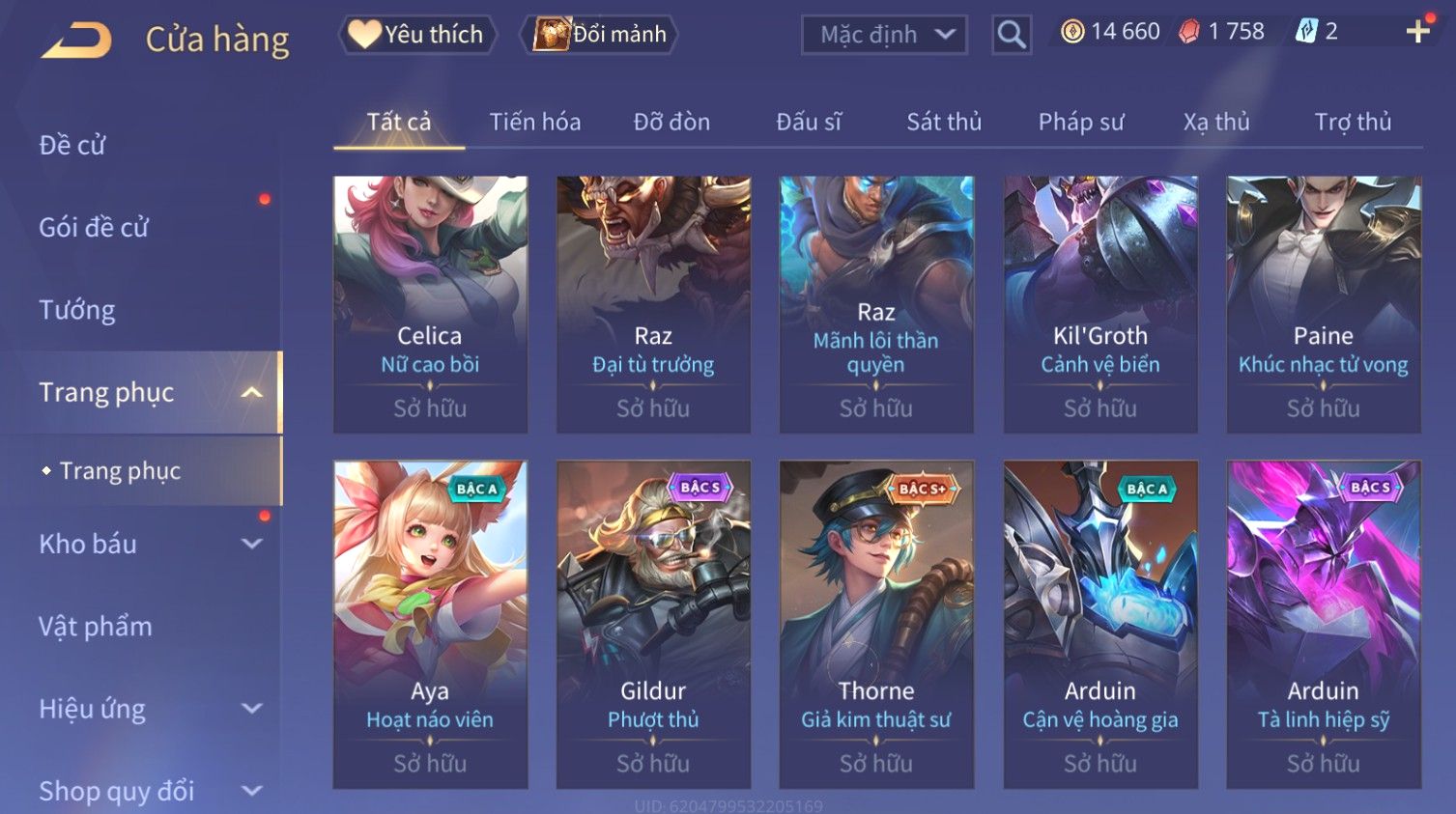Select Thorne Giả kim thuật sư skin card
Image resolution: width=1456 pixels, height=814 pixels.
point(876,625)
